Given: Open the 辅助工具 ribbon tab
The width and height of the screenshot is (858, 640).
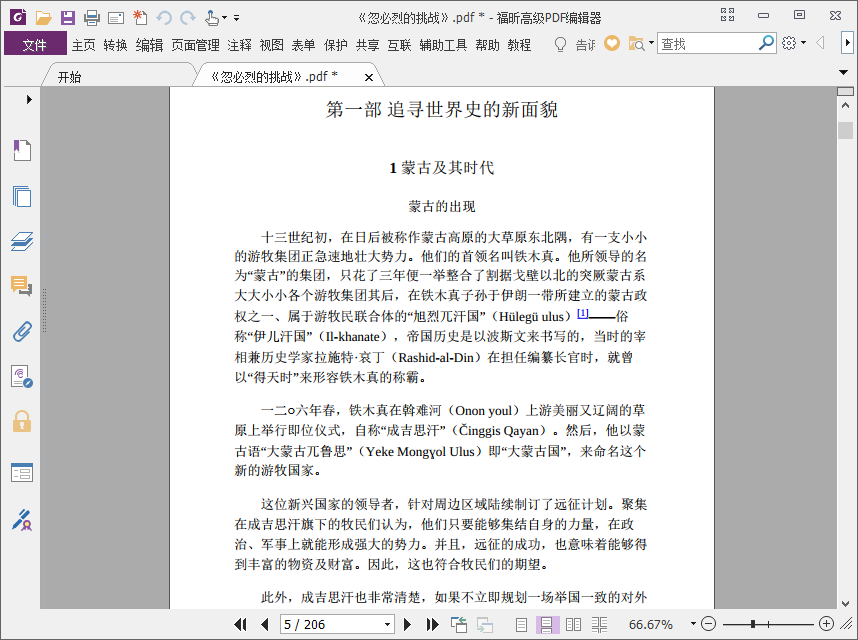Looking at the screenshot, I should (x=443, y=45).
